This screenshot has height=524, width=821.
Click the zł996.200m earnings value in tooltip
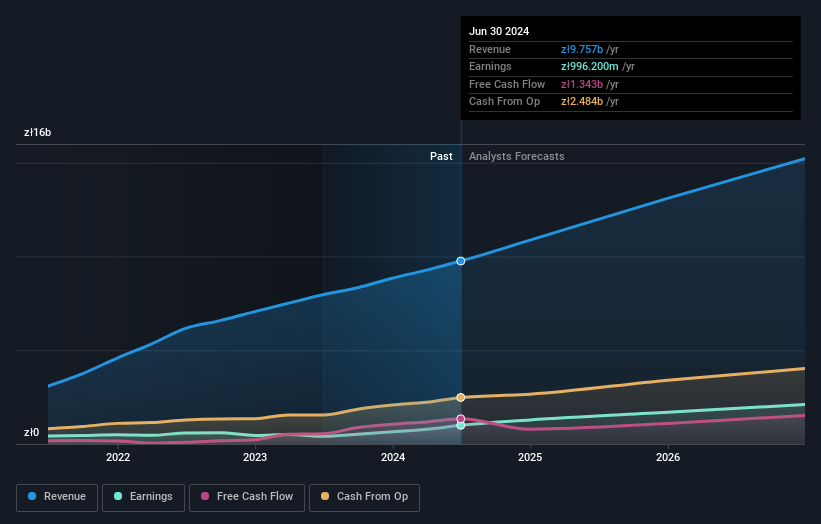point(590,66)
